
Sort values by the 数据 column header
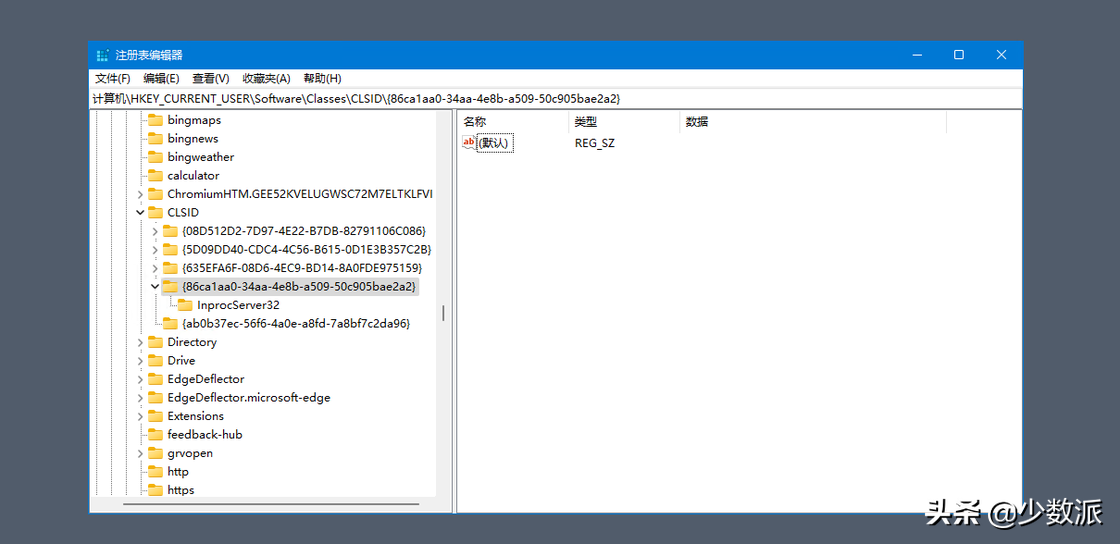(x=813, y=122)
